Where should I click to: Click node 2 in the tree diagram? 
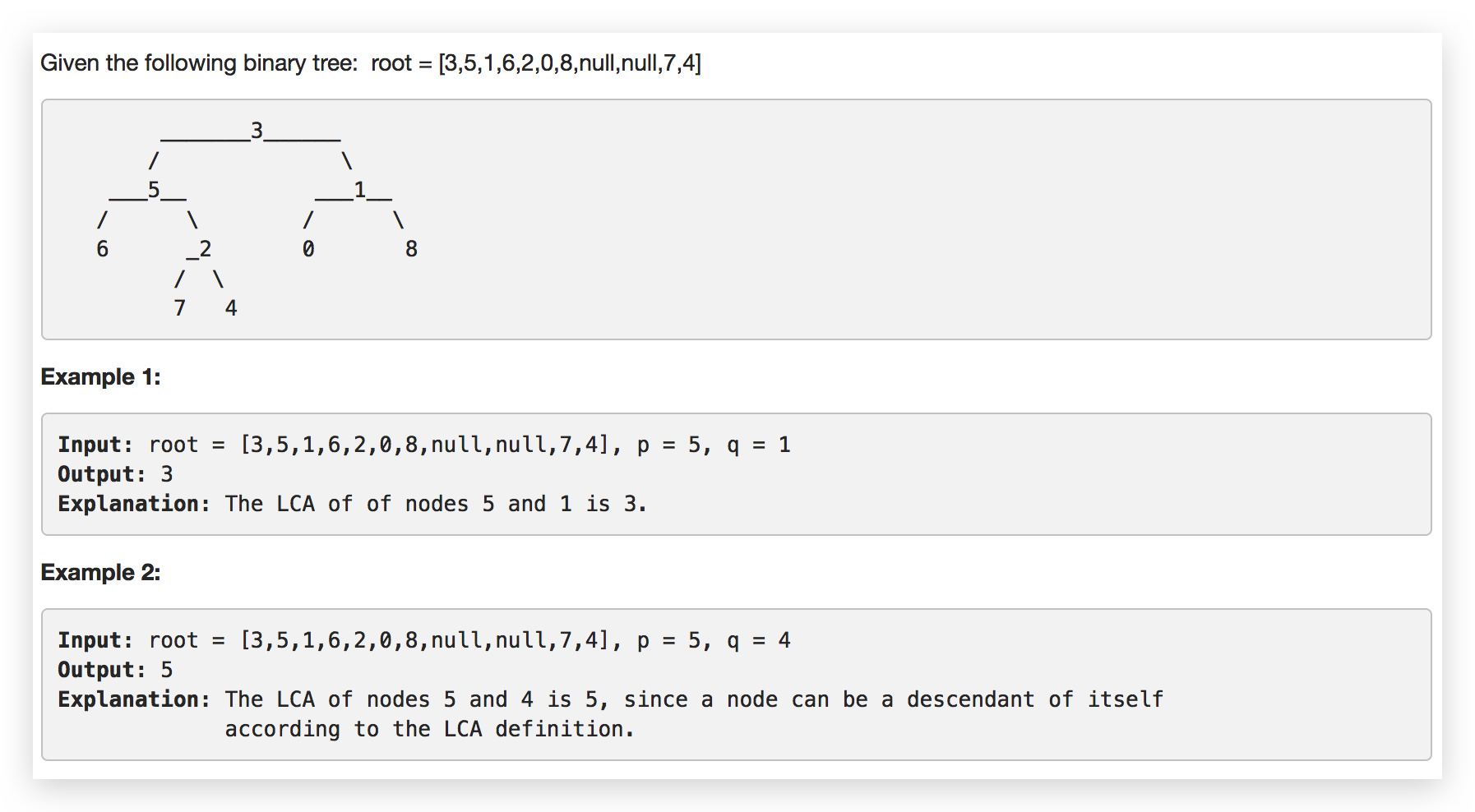205,249
